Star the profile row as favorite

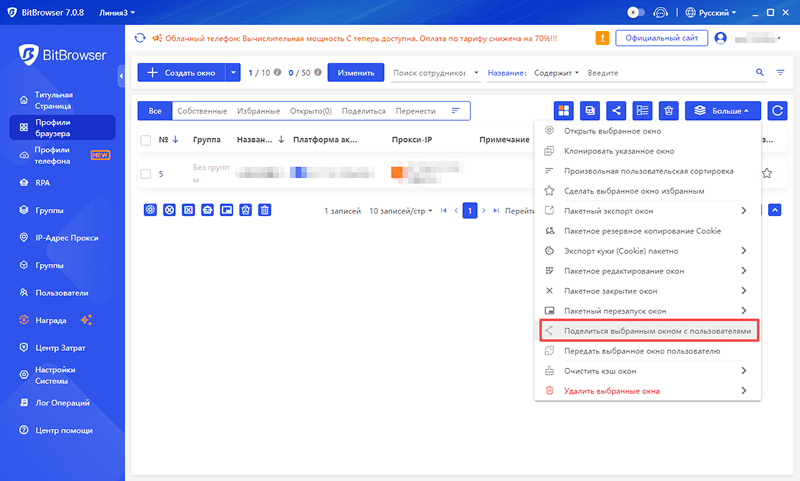coord(767,173)
